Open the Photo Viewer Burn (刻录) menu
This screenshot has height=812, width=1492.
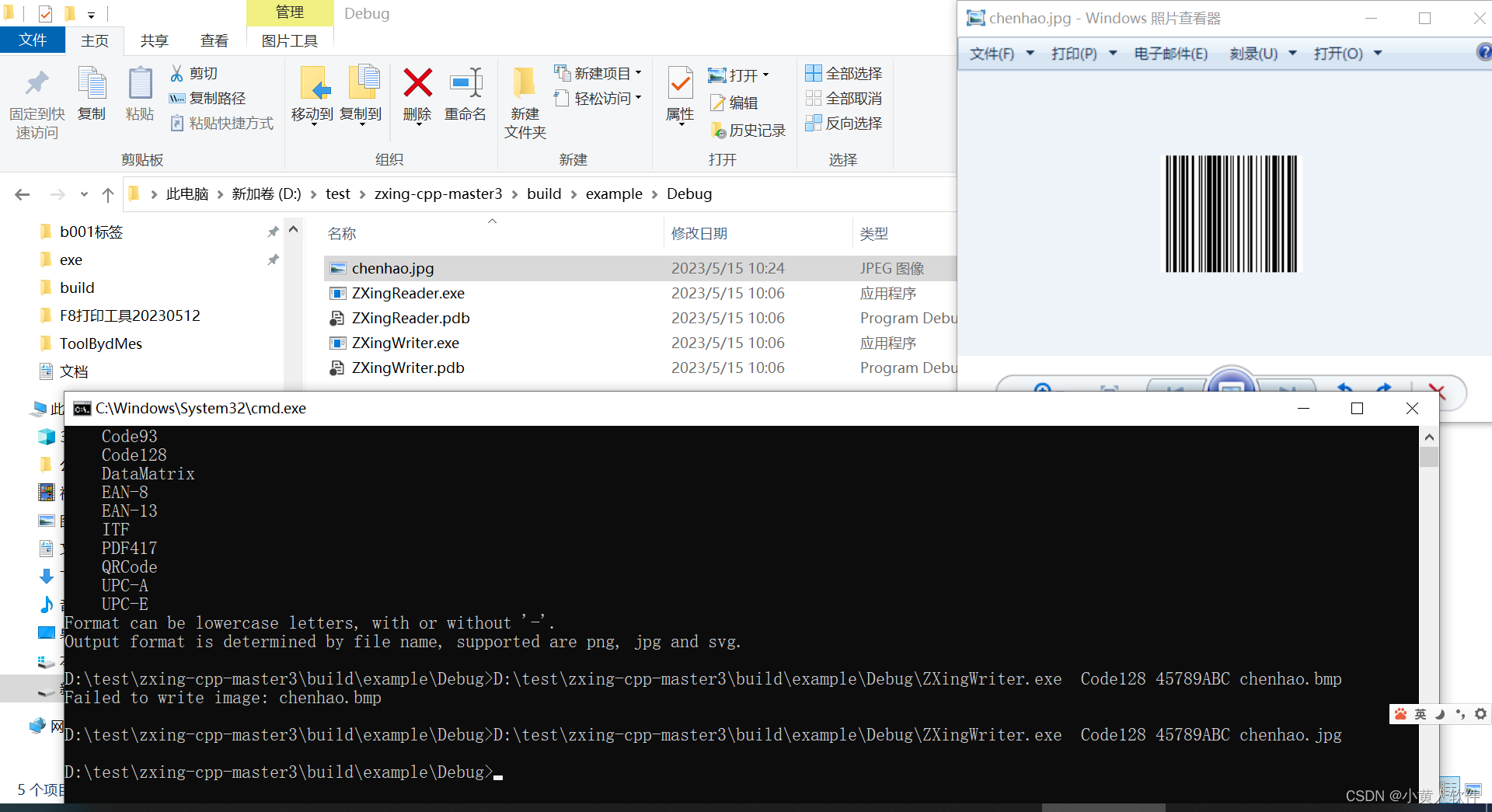1263,53
